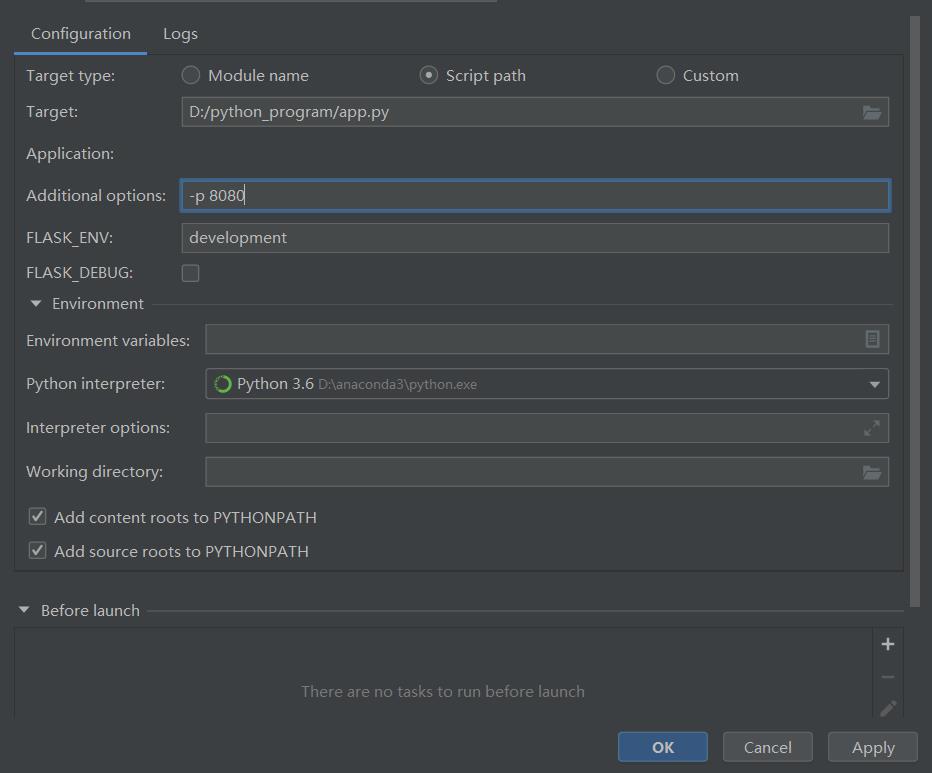
Task: Collapse the Before launch section
Action: (25, 610)
